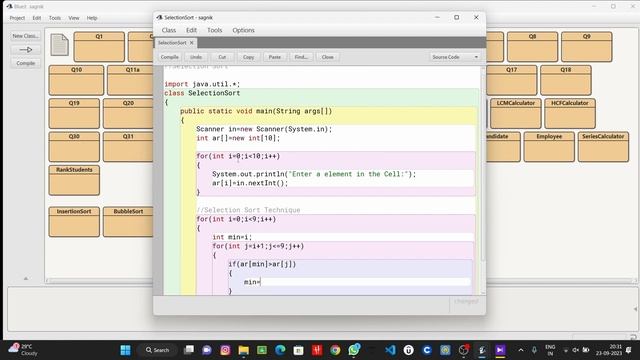Click the '//Selection Sort Technique' comment
The width and height of the screenshot is (640, 360).
(x=248, y=210)
